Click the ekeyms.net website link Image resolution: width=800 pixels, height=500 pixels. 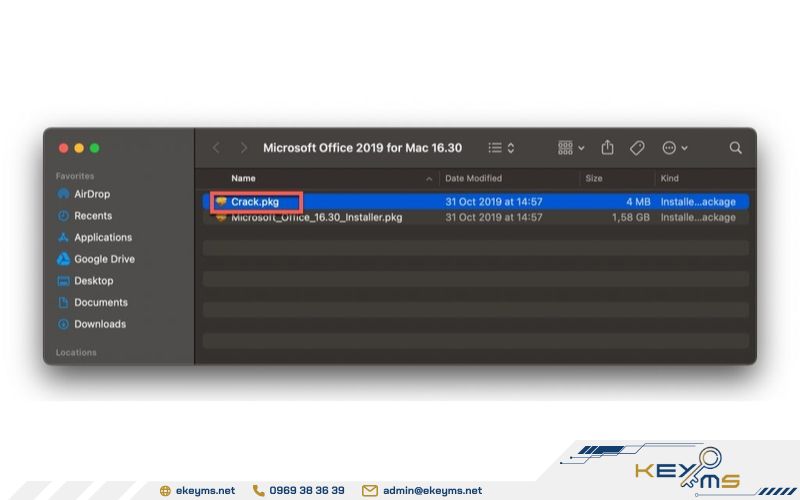206,490
